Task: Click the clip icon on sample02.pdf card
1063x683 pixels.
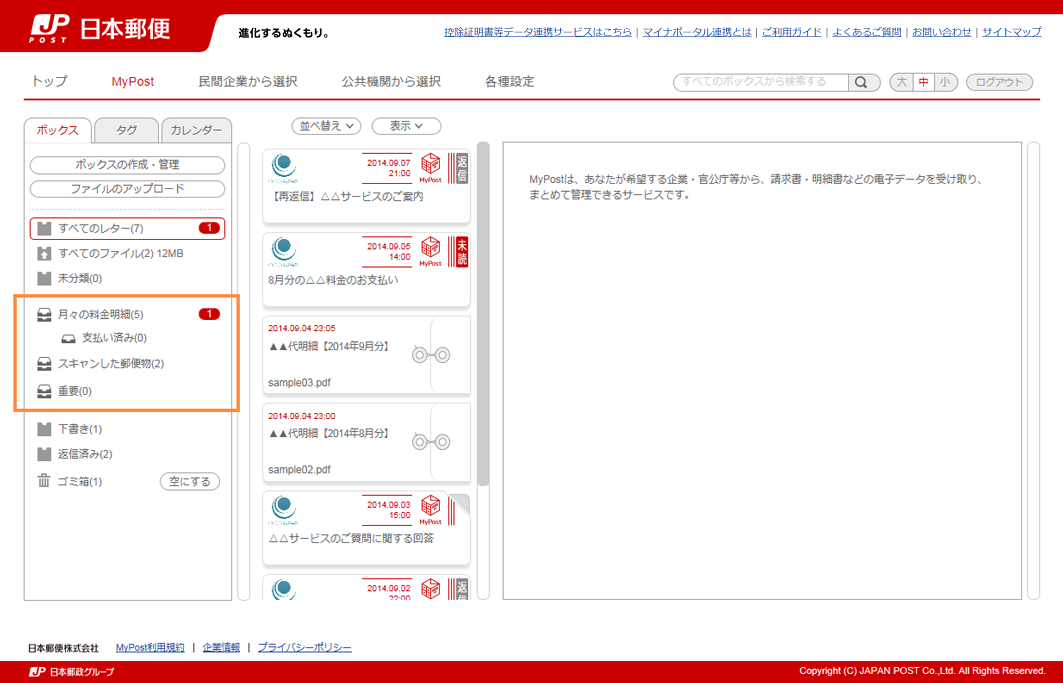Action: tap(431, 442)
